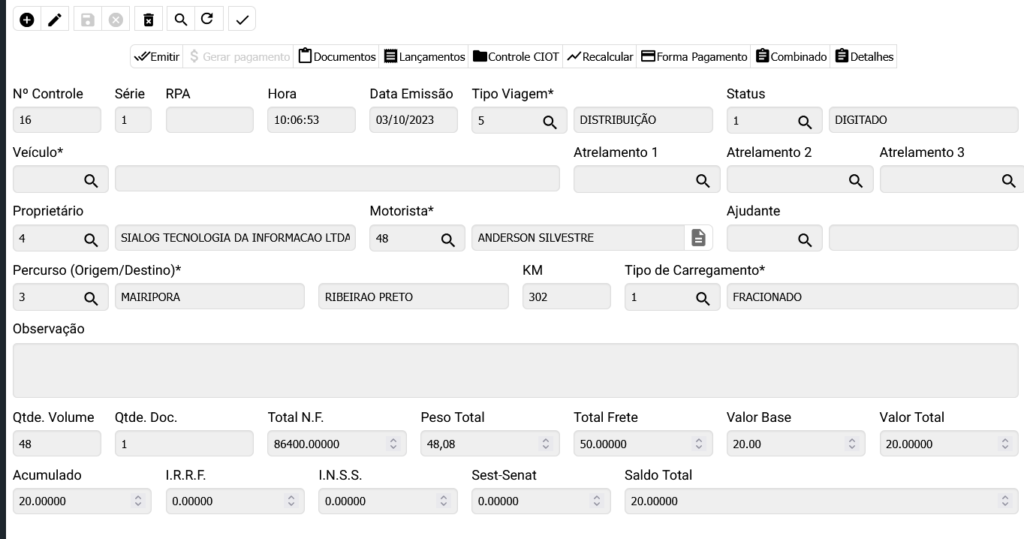
Task: Open the Motorista document icon
Action: pyautogui.click(x=698, y=238)
